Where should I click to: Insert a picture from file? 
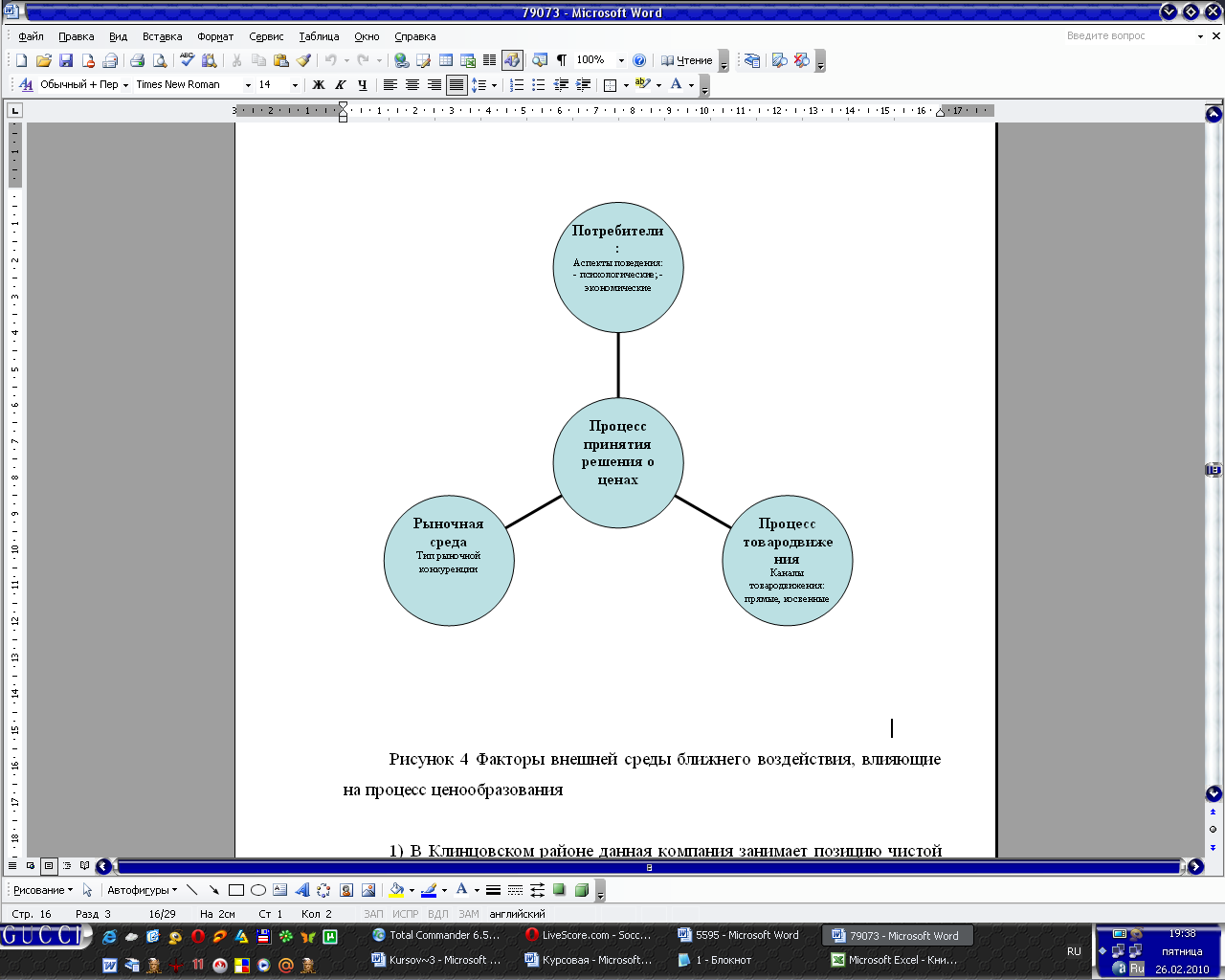(368, 890)
